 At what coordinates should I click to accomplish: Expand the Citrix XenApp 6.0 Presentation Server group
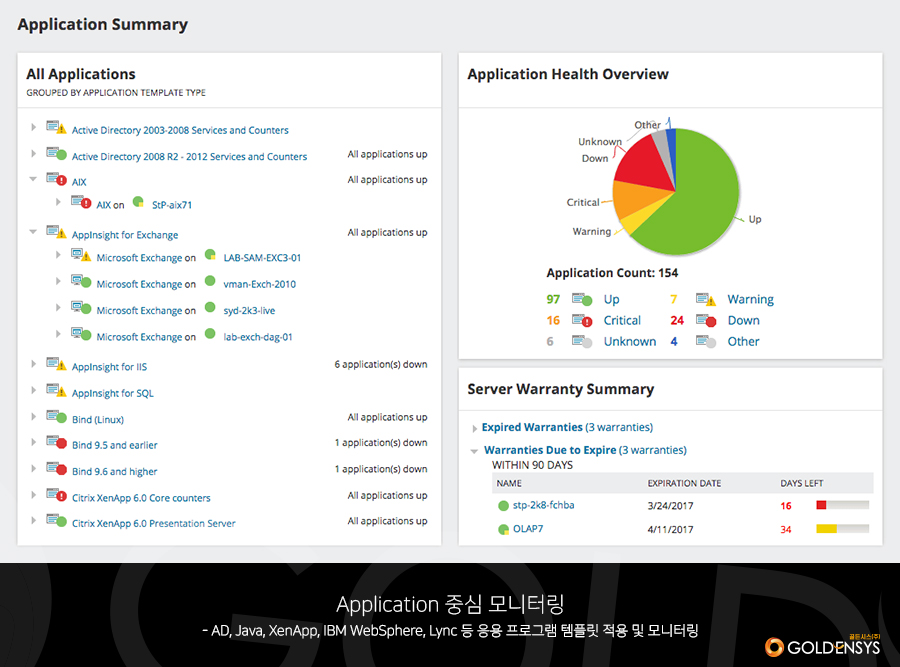[x=33, y=520]
